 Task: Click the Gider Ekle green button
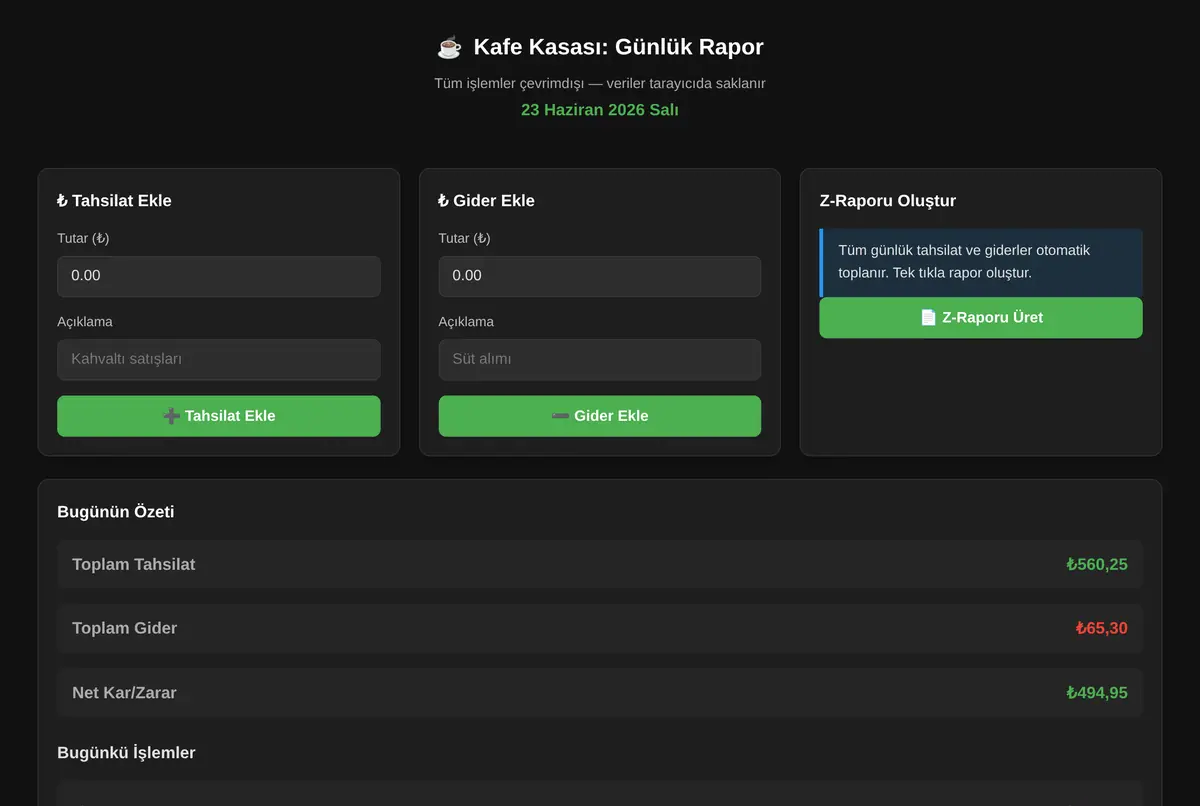click(x=600, y=416)
